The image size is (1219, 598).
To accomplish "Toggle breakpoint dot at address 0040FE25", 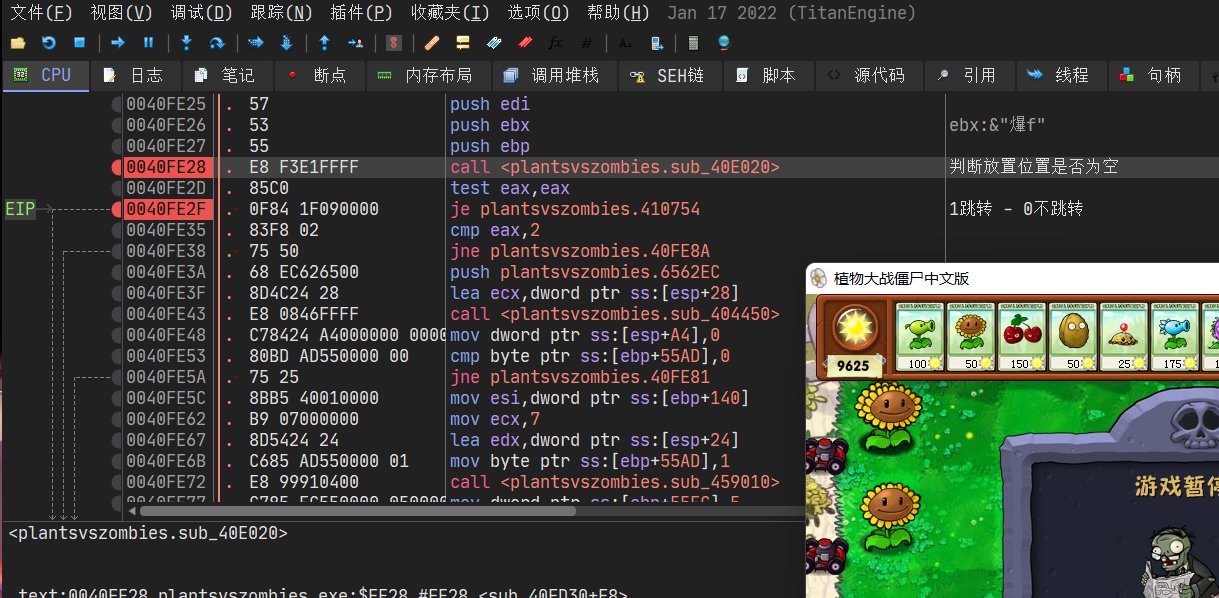I will coord(116,104).
